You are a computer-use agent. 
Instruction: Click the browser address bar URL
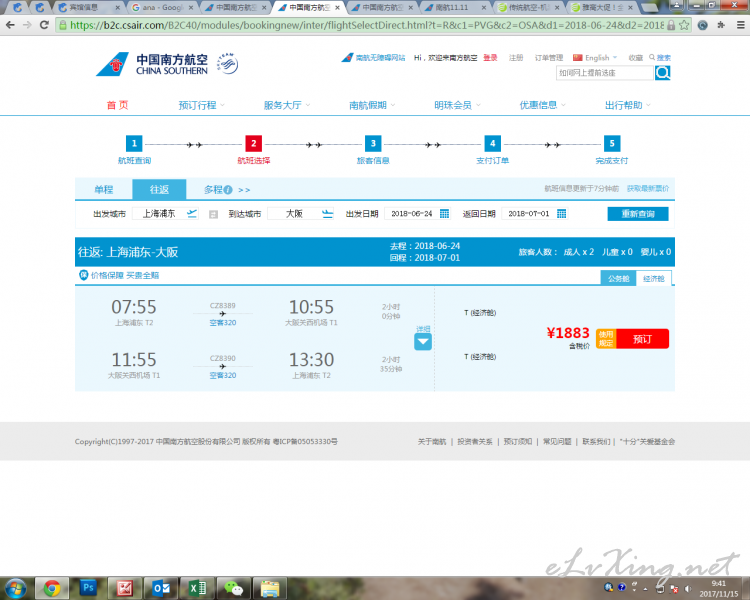[366, 25]
